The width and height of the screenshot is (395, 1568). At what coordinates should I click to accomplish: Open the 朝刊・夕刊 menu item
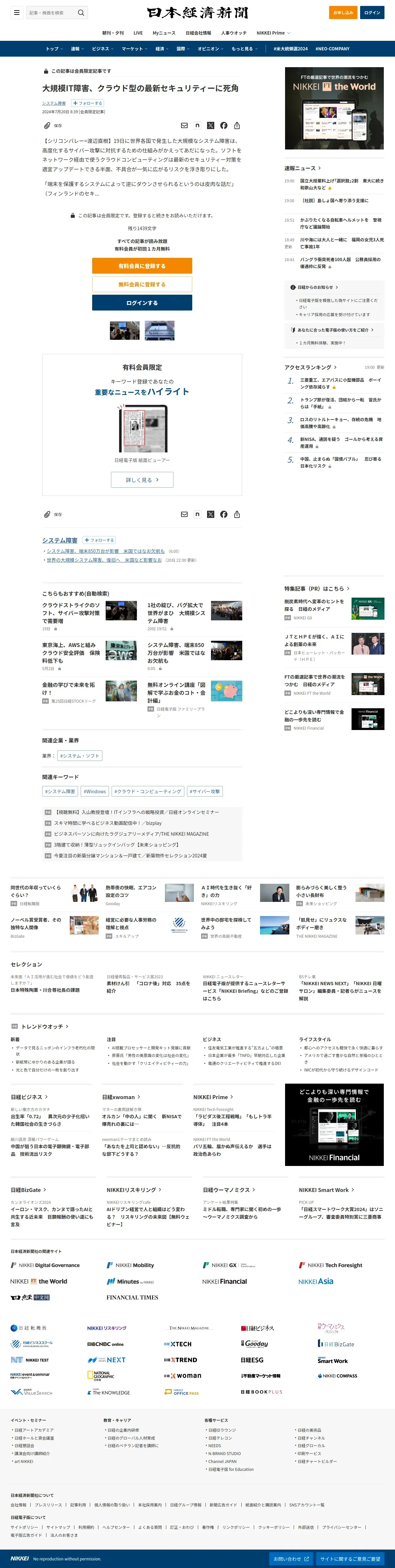tap(113, 33)
